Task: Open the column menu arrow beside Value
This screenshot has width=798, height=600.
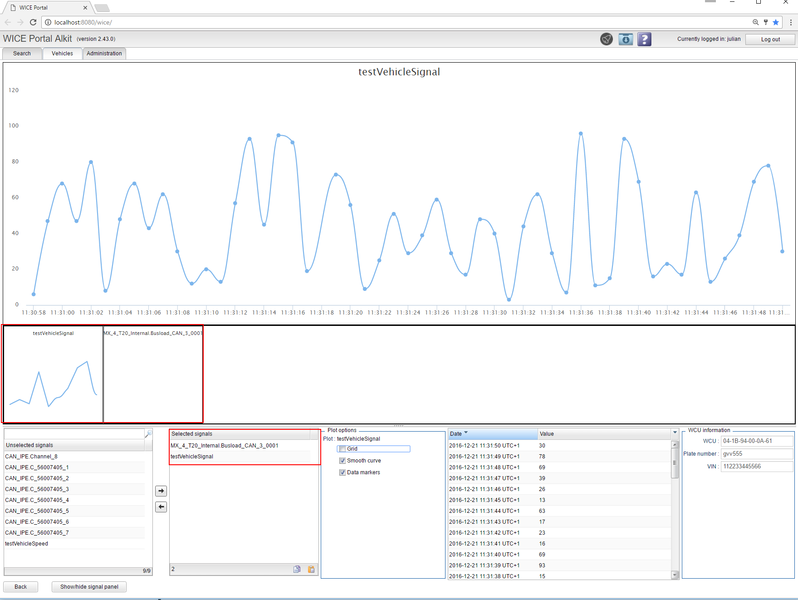Action: click(x=673, y=434)
